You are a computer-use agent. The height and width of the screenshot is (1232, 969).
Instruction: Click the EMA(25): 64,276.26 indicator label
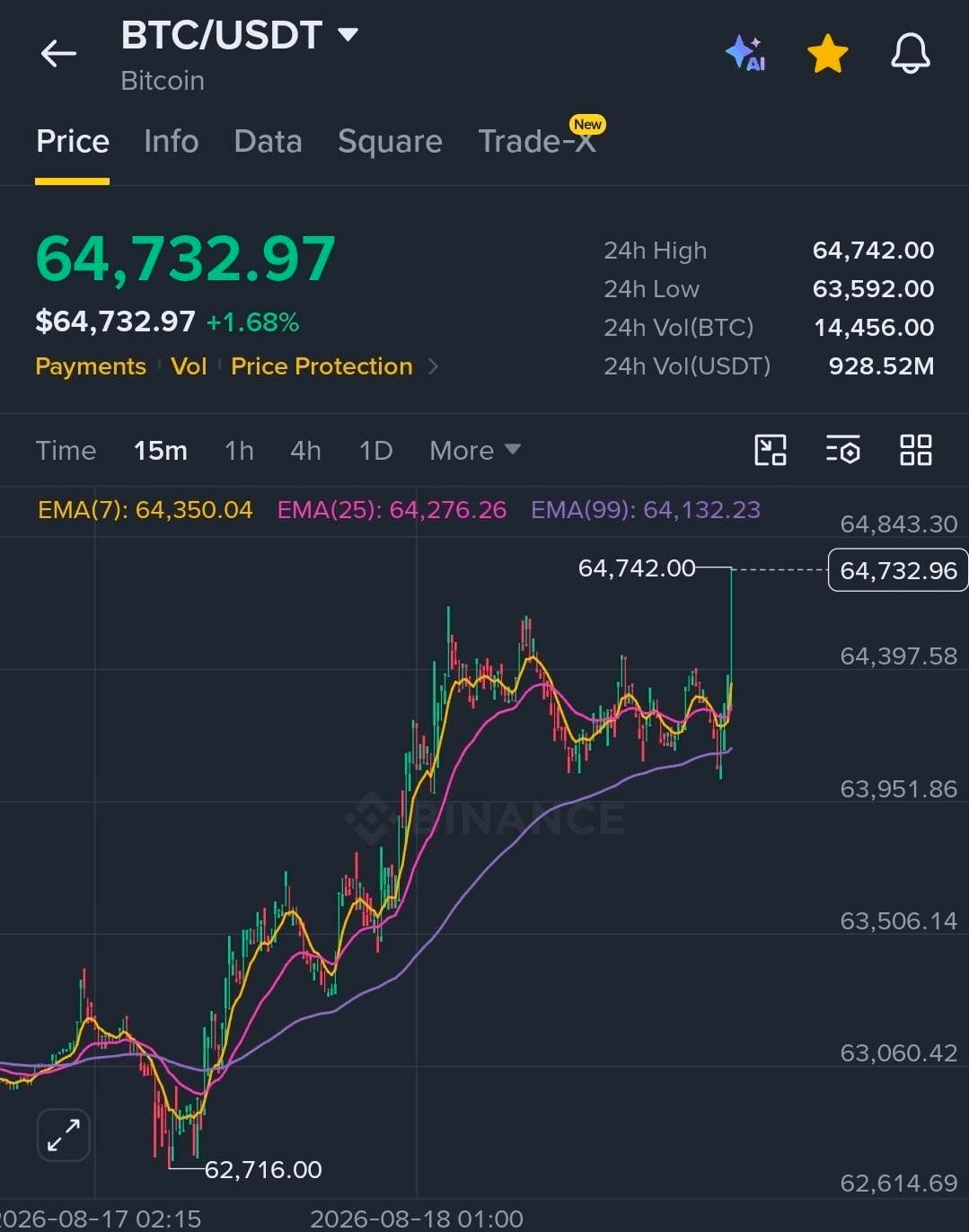click(392, 510)
